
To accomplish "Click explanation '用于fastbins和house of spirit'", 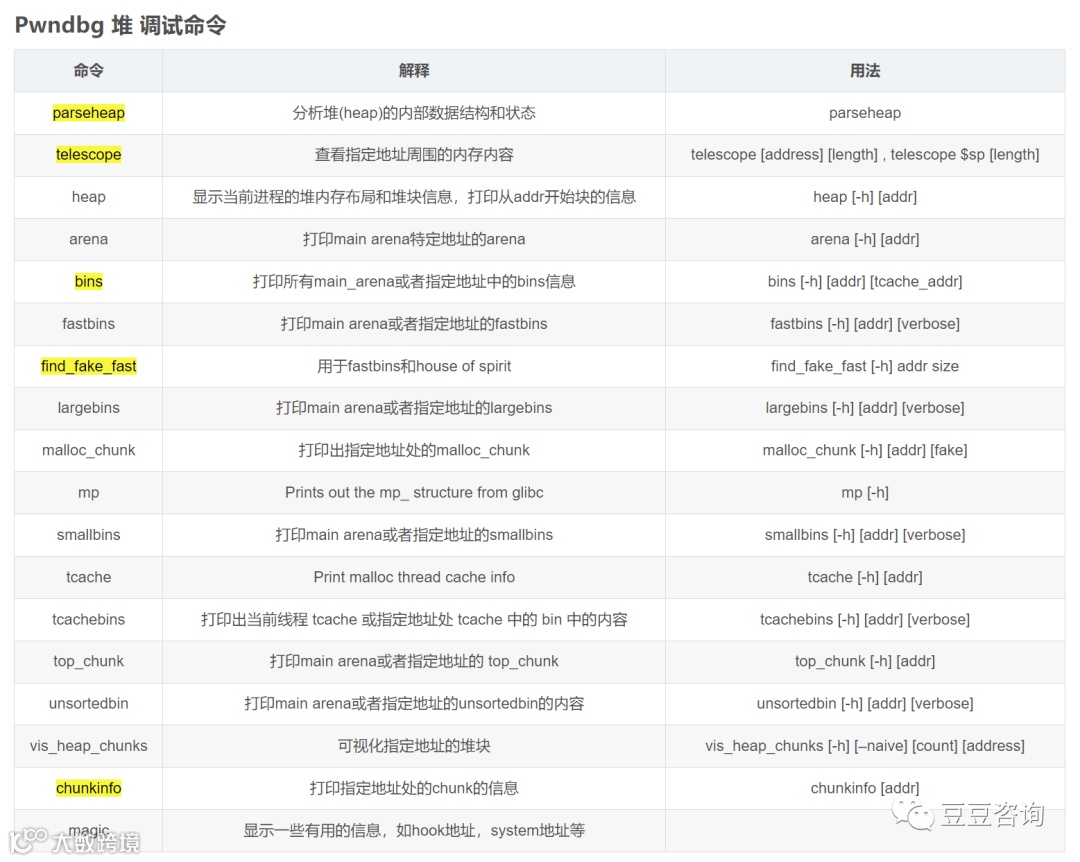I will click(414, 366).
